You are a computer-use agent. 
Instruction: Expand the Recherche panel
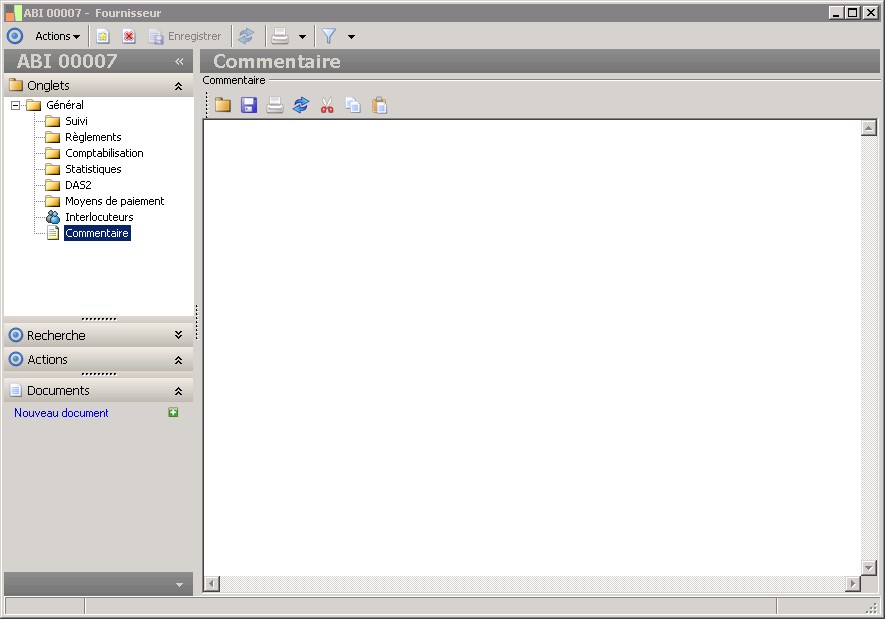click(178, 335)
